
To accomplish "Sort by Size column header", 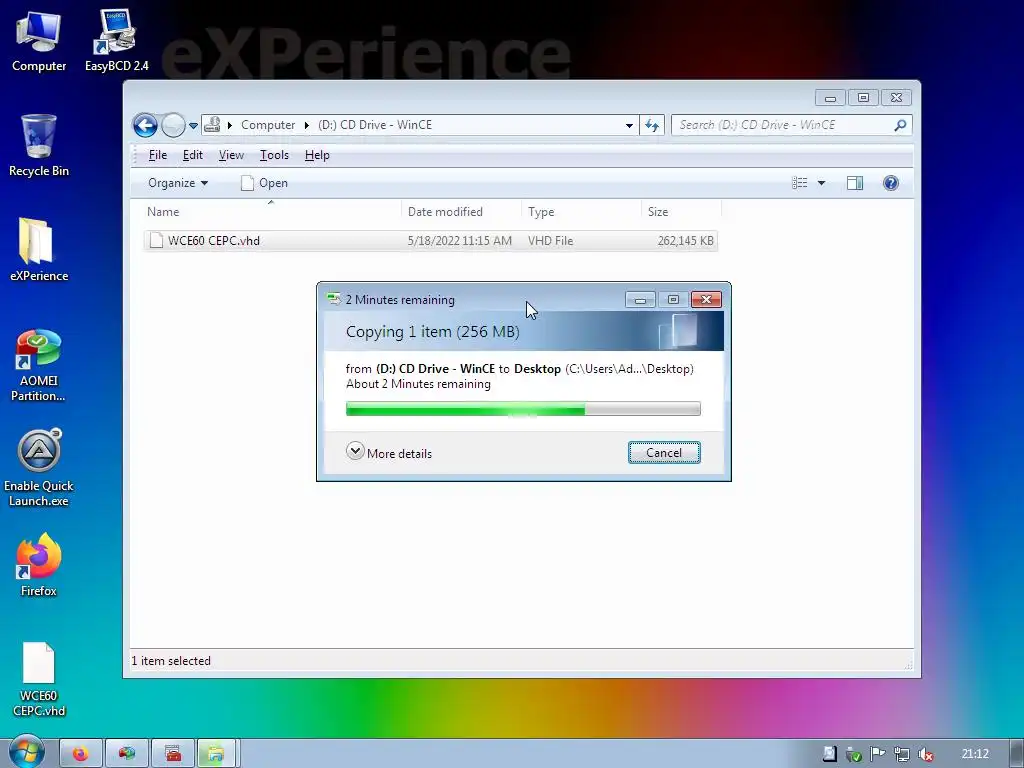I will point(681,212).
